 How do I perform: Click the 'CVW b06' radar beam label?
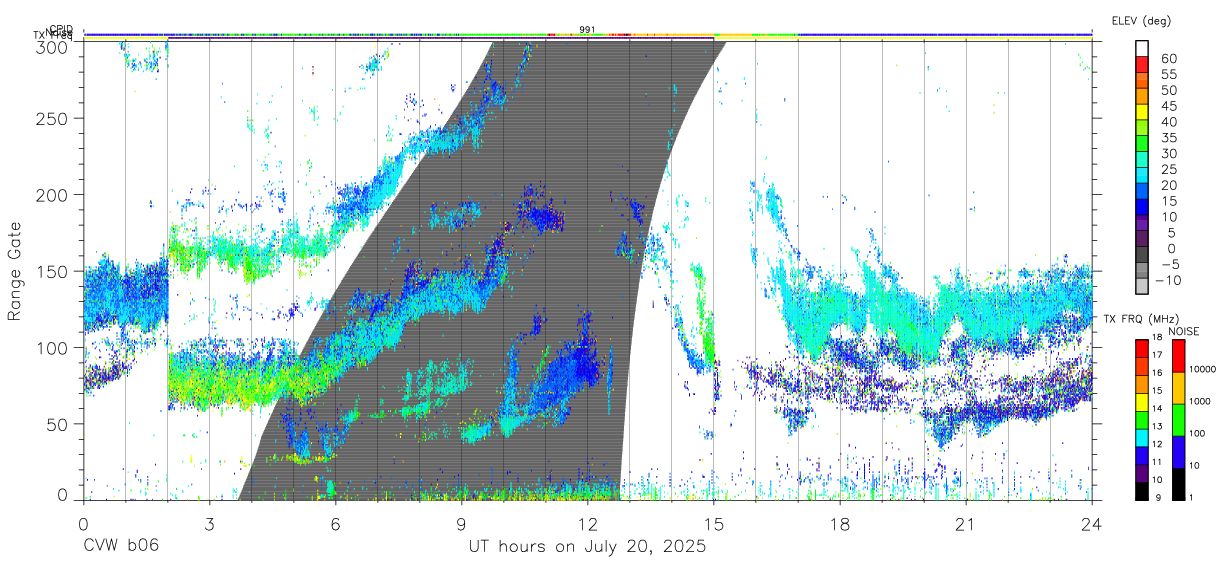(121, 547)
